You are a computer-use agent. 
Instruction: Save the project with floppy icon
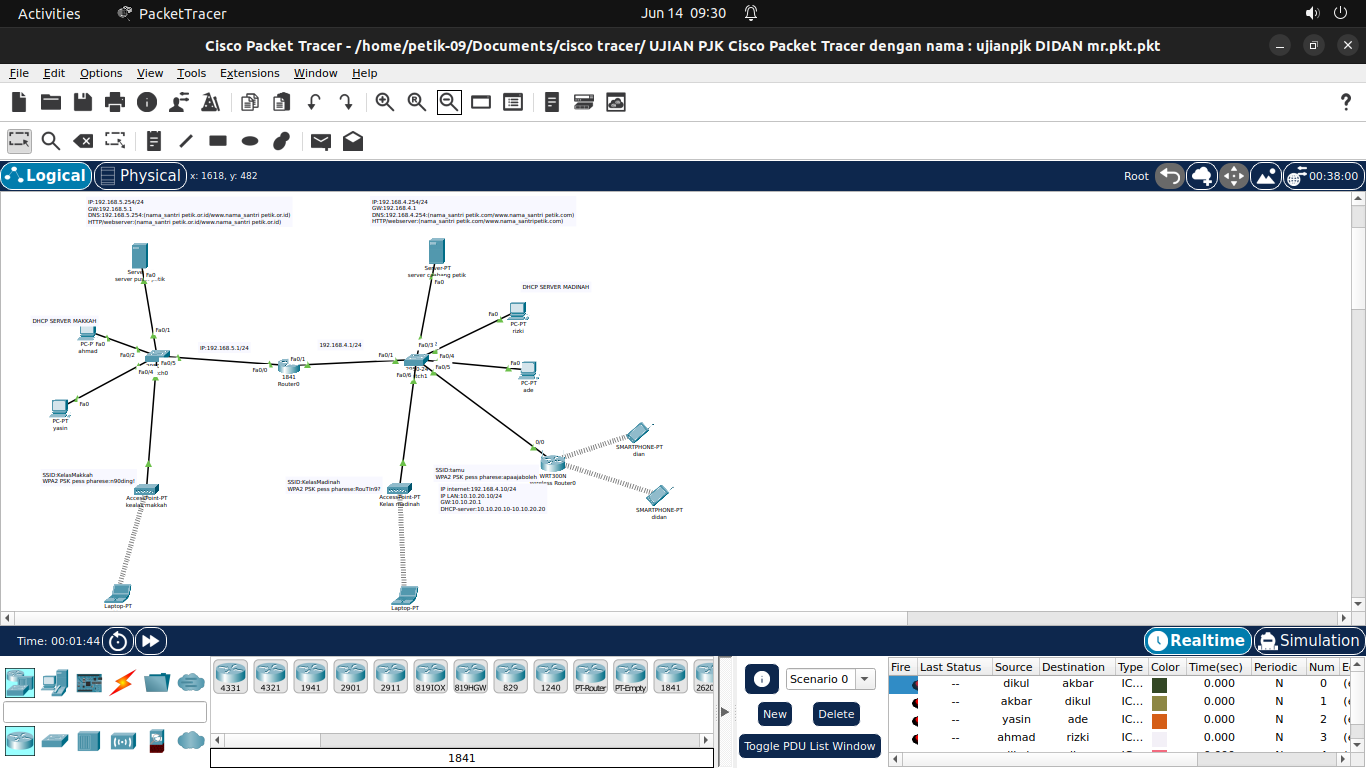(83, 102)
